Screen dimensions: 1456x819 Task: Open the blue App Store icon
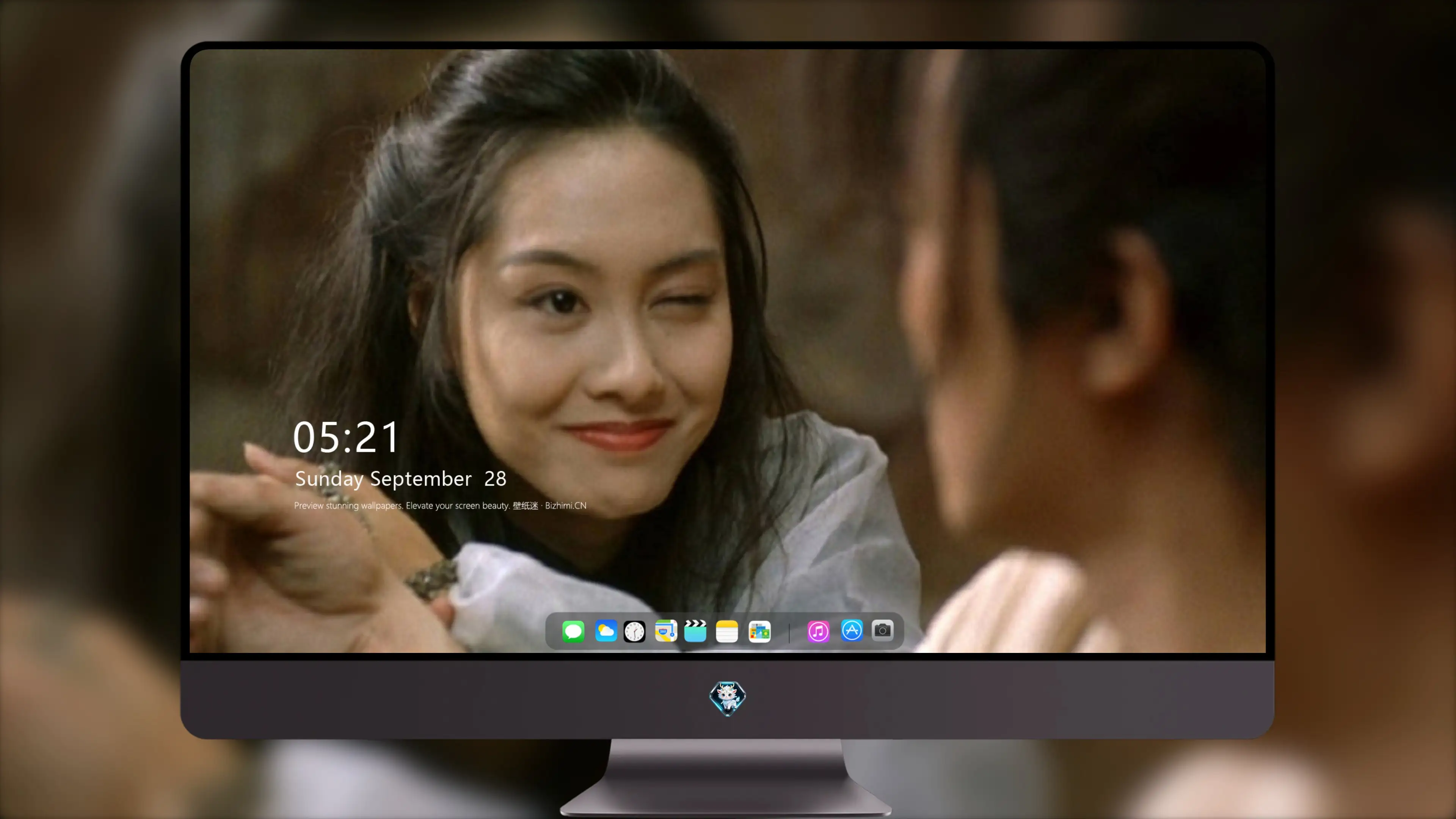tap(852, 630)
